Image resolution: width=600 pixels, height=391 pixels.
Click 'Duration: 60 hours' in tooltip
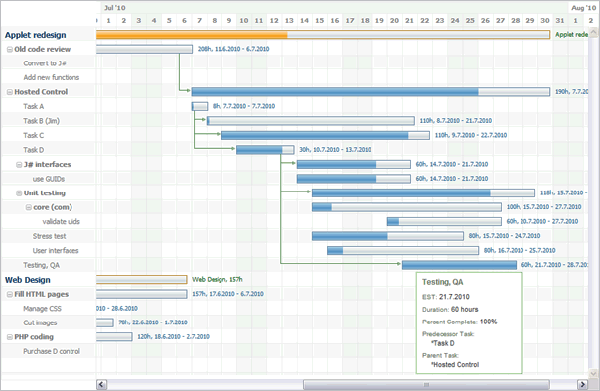[x=450, y=310]
